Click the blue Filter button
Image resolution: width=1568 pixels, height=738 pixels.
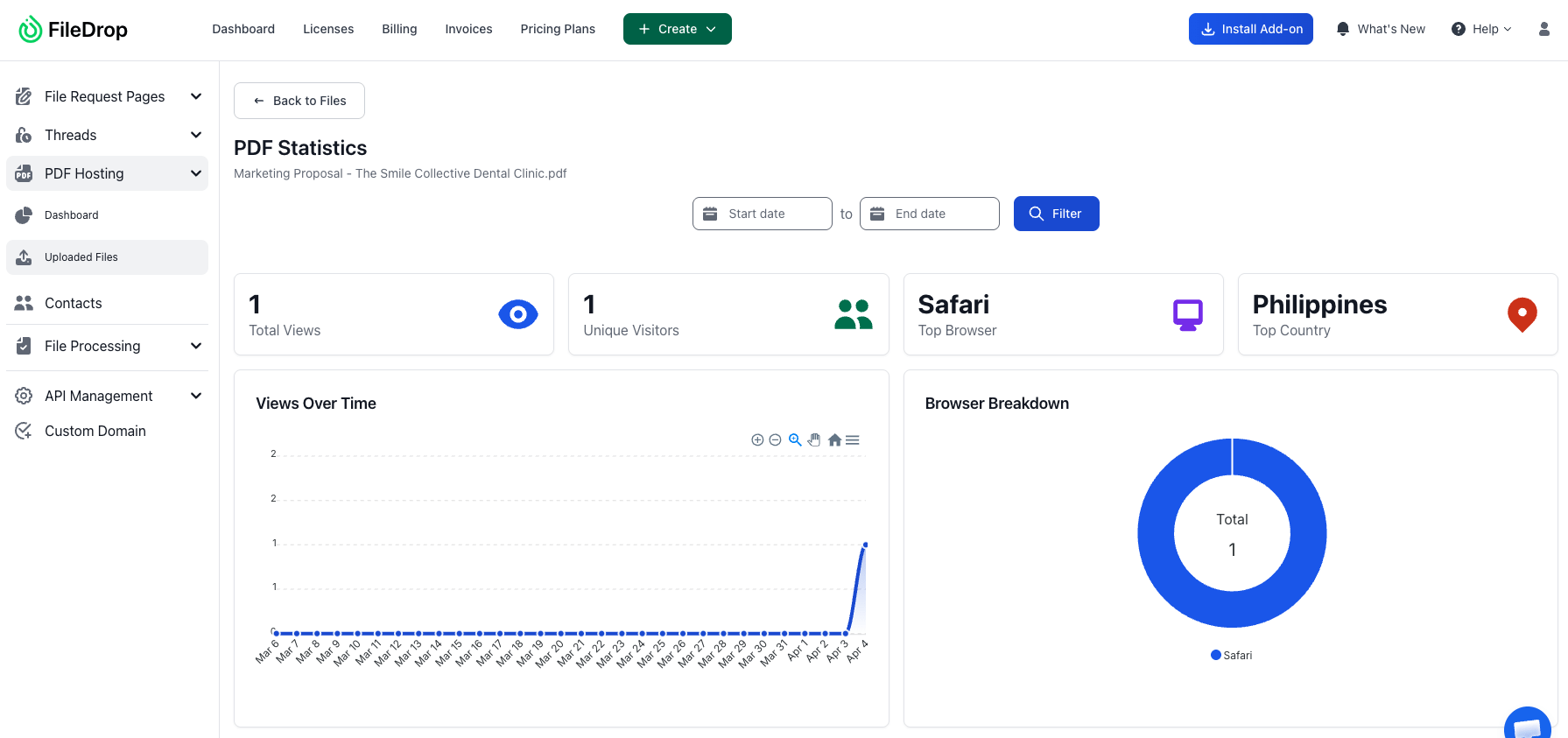[x=1056, y=214]
